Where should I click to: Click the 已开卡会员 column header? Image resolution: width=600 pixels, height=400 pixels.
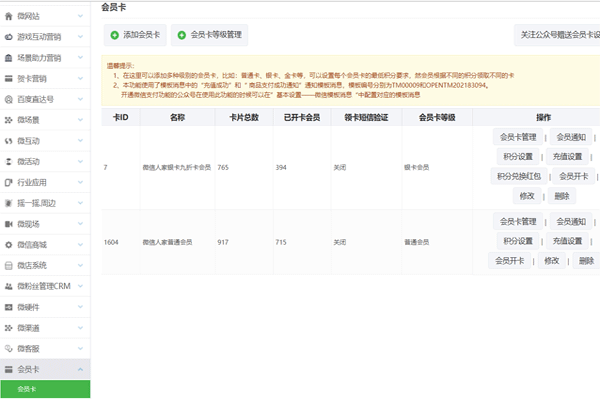302,118
